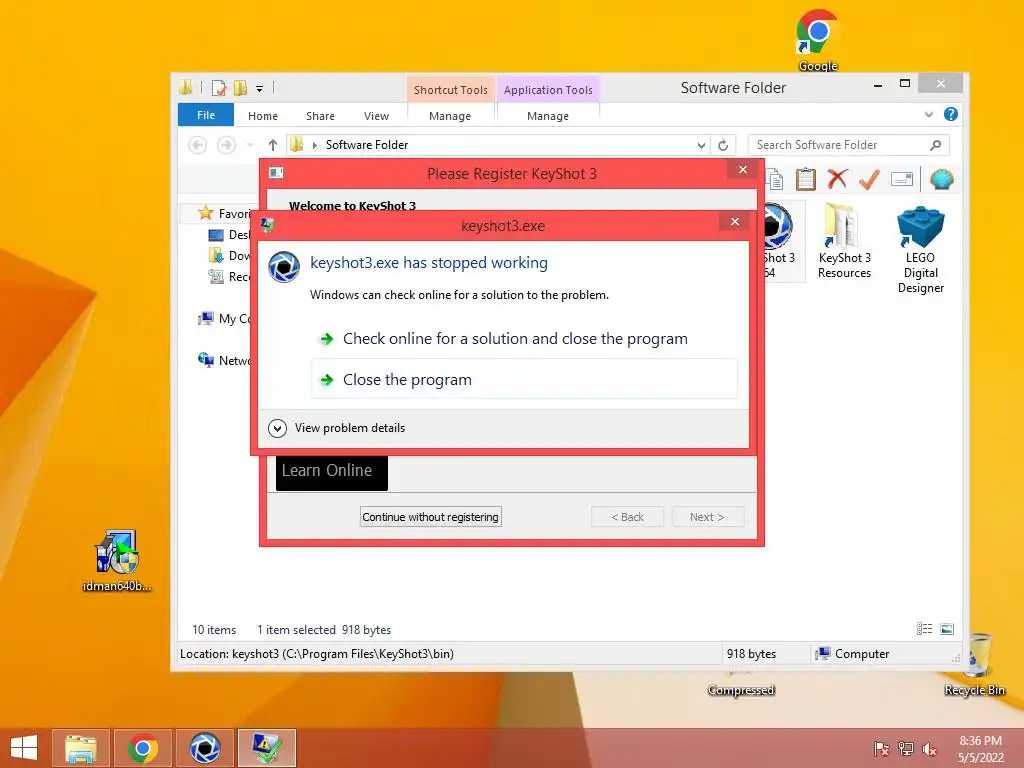Click Continue without registering
This screenshot has height=768, width=1024.
[x=430, y=517]
